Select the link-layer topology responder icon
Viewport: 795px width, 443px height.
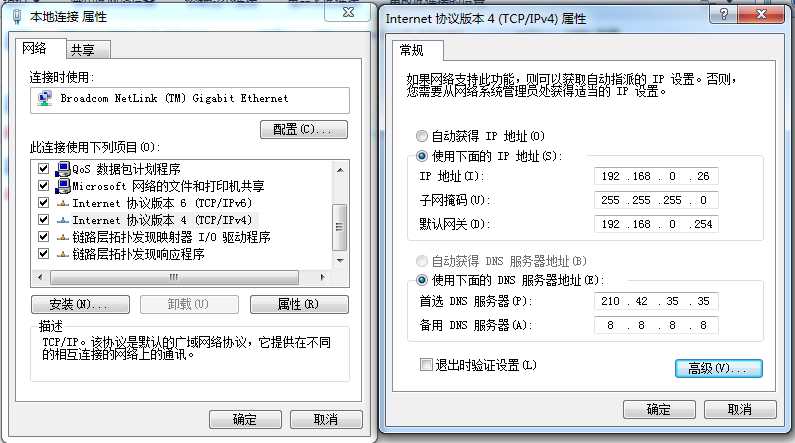(x=63, y=254)
